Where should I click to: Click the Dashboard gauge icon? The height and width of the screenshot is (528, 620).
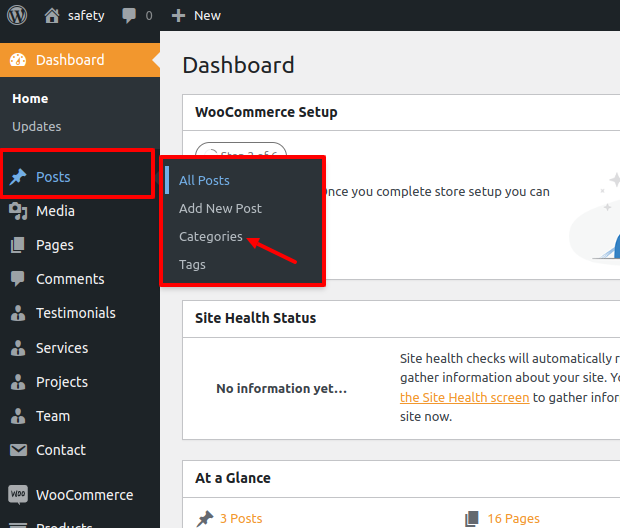18,60
